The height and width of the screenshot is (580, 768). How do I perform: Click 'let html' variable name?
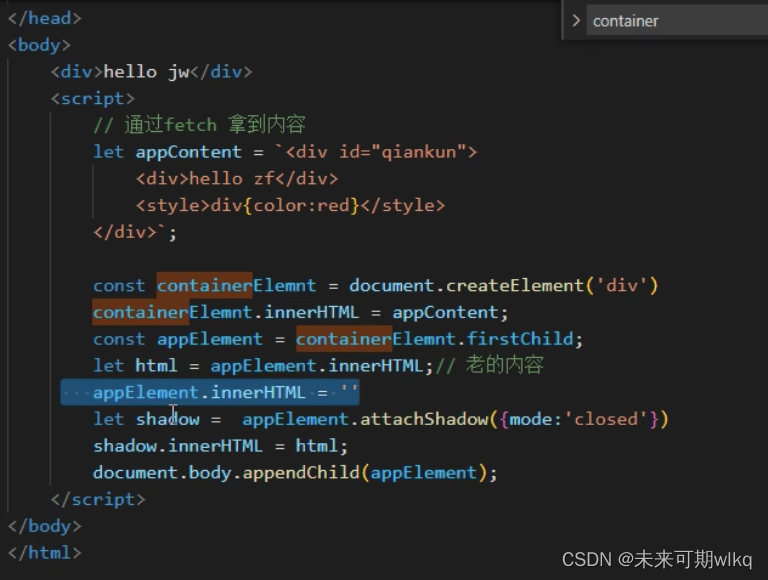pos(156,365)
